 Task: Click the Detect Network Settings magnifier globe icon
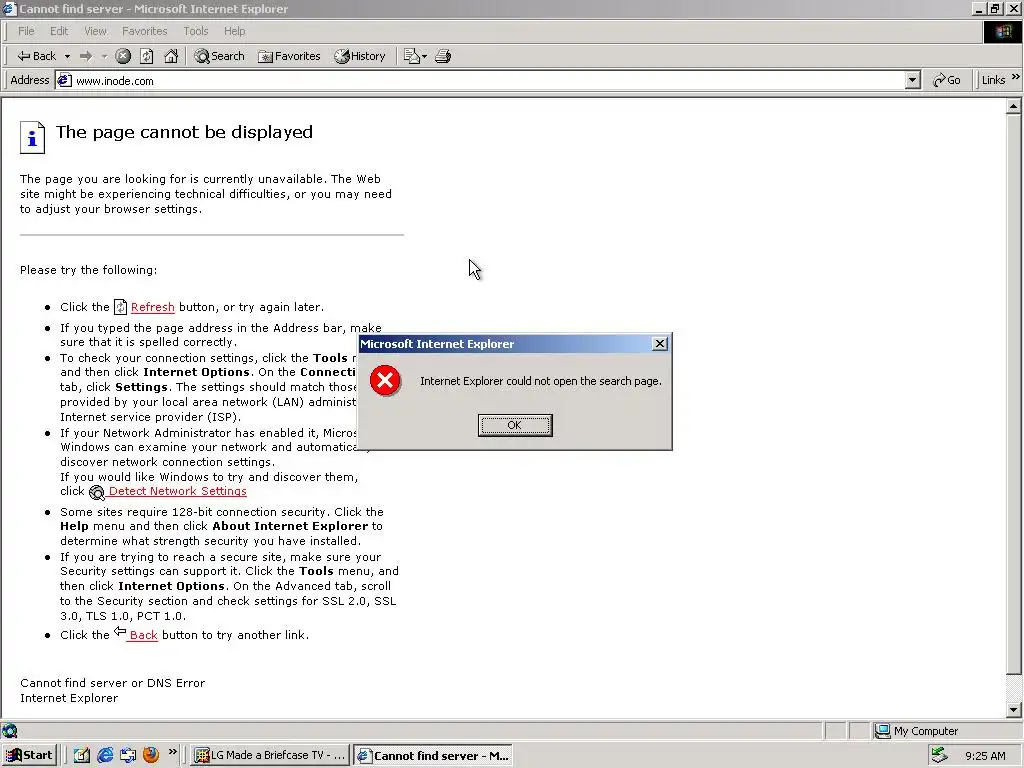[97, 492]
